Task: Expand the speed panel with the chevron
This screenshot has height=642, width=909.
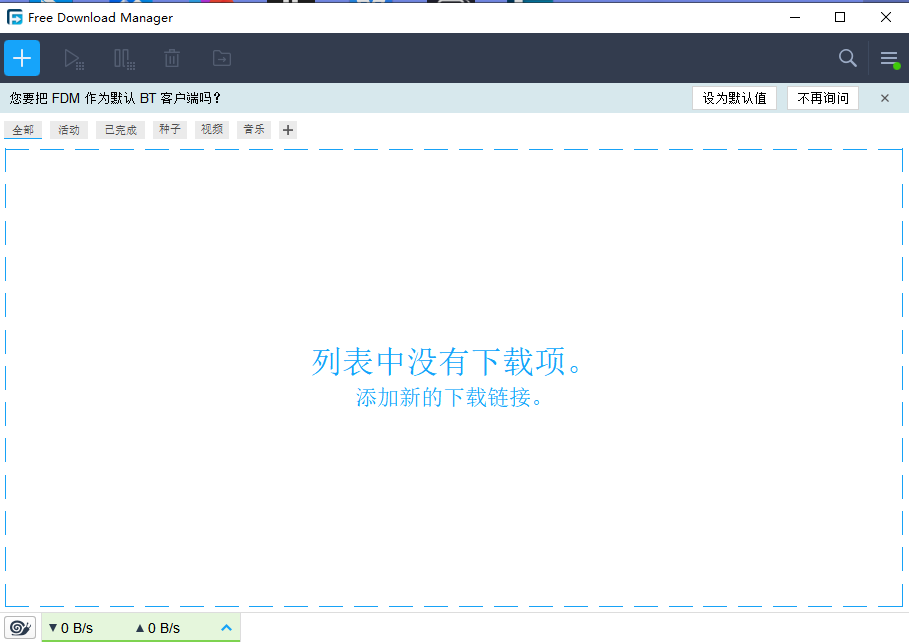Action: [x=226, y=627]
